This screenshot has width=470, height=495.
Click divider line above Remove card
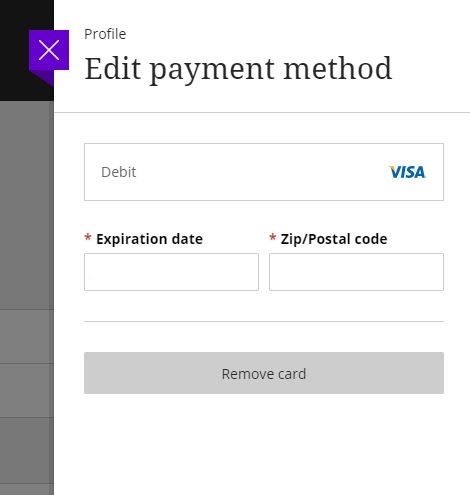(264, 322)
